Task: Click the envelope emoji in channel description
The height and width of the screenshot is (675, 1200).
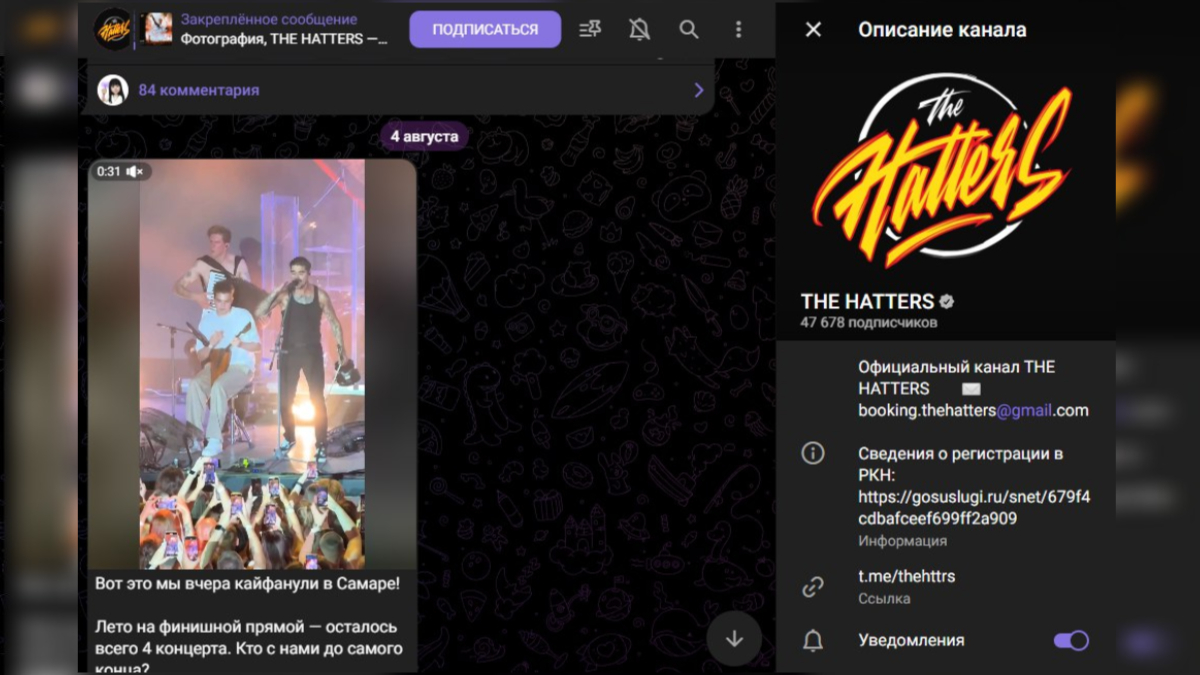Action: tap(971, 389)
